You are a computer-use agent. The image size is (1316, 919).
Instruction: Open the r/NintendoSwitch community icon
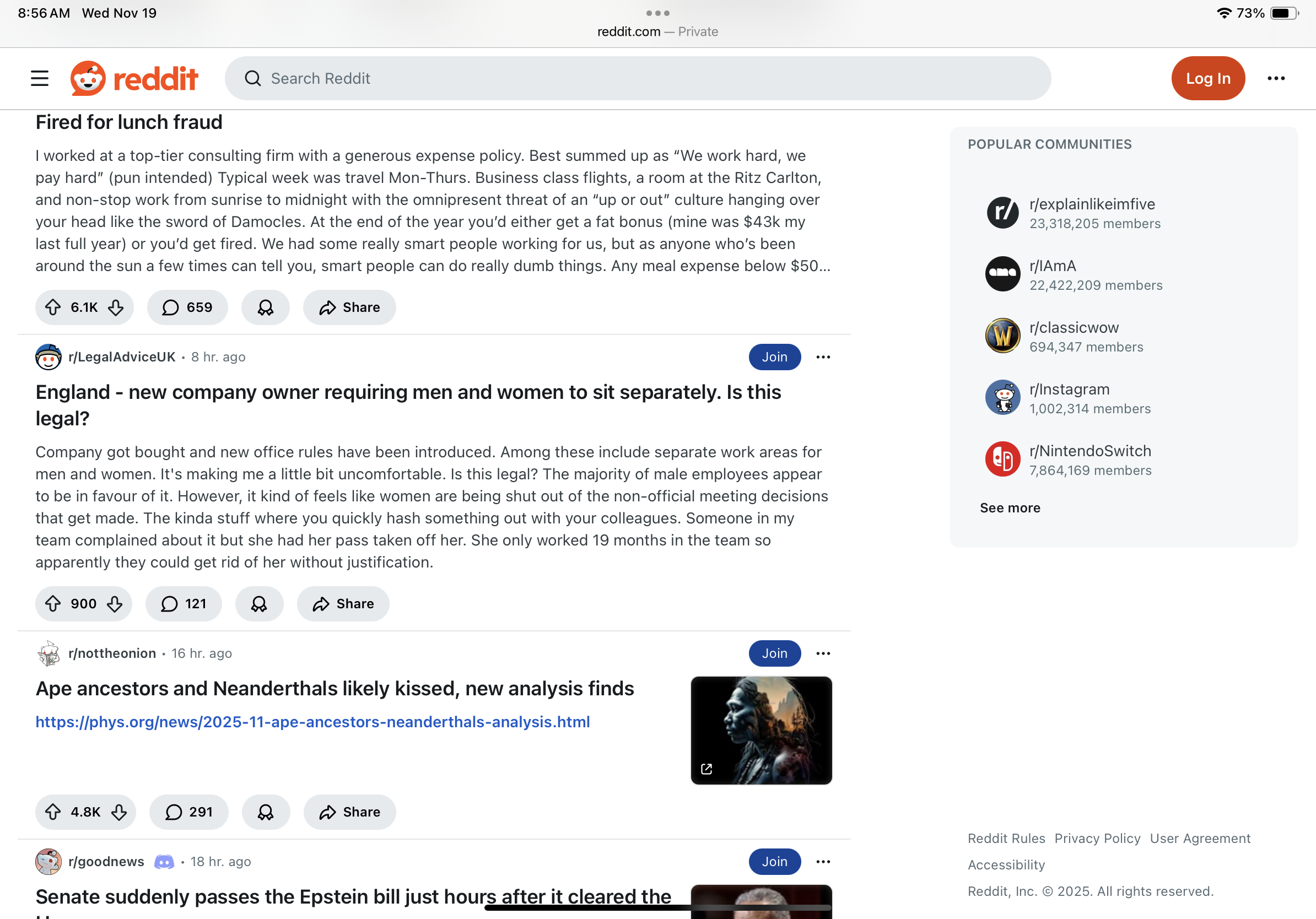pos(1002,459)
